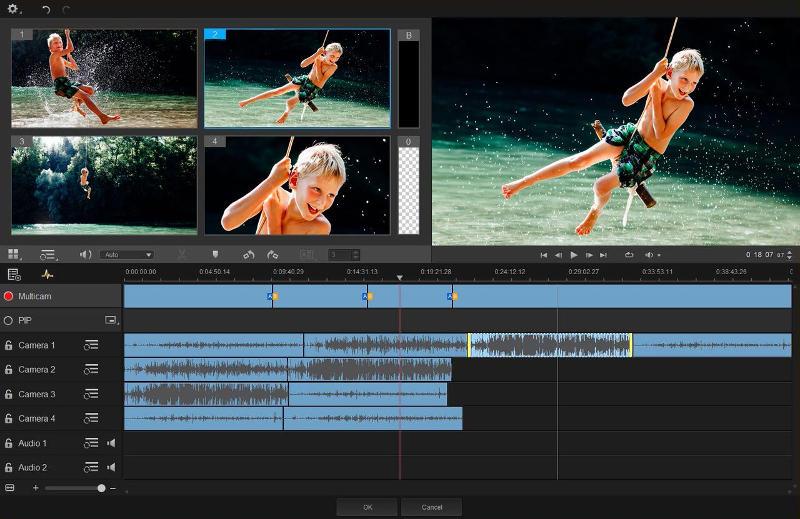800x519 pixels.
Task: Zoom in the timeline with plus
Action: (x=35, y=488)
